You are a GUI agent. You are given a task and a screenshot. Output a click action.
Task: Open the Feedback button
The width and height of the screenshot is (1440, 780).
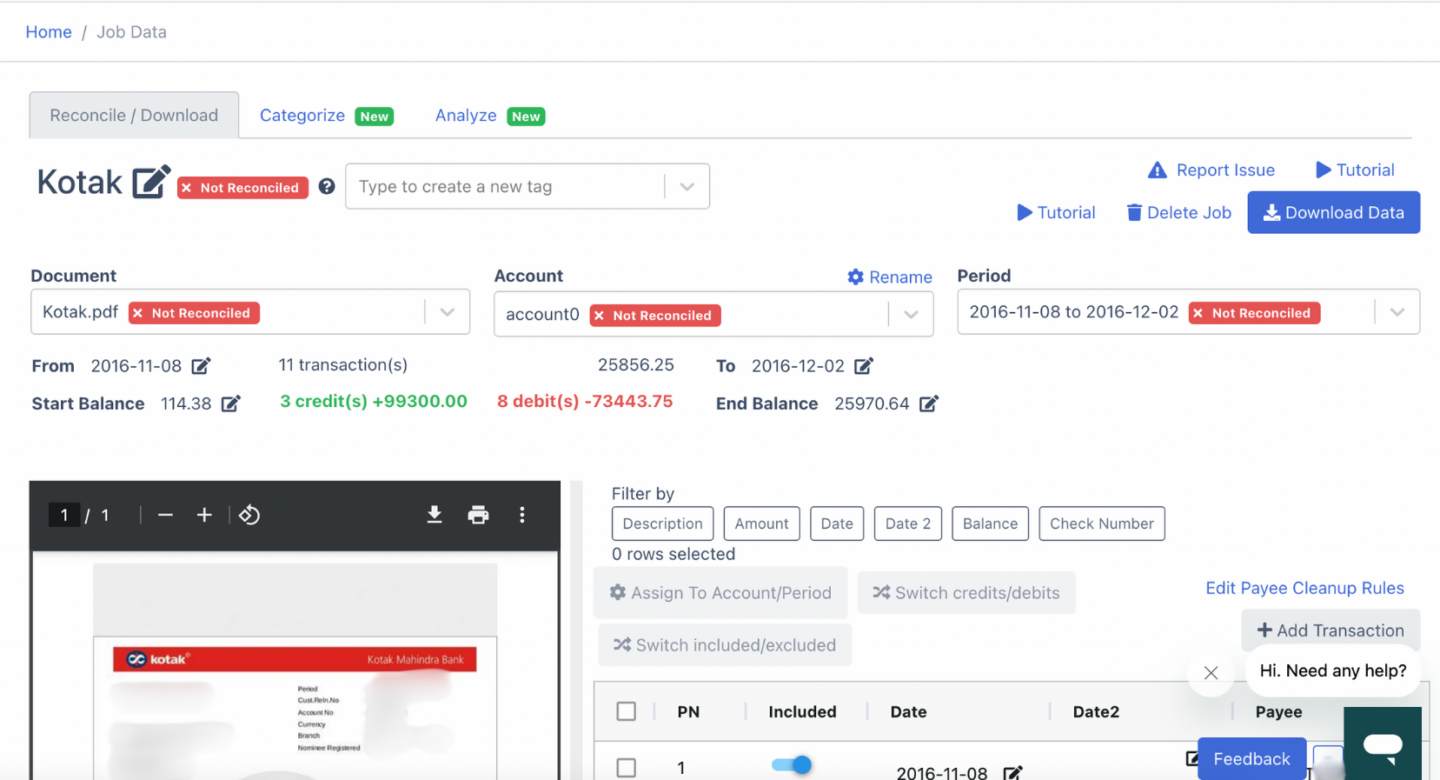(x=1252, y=759)
